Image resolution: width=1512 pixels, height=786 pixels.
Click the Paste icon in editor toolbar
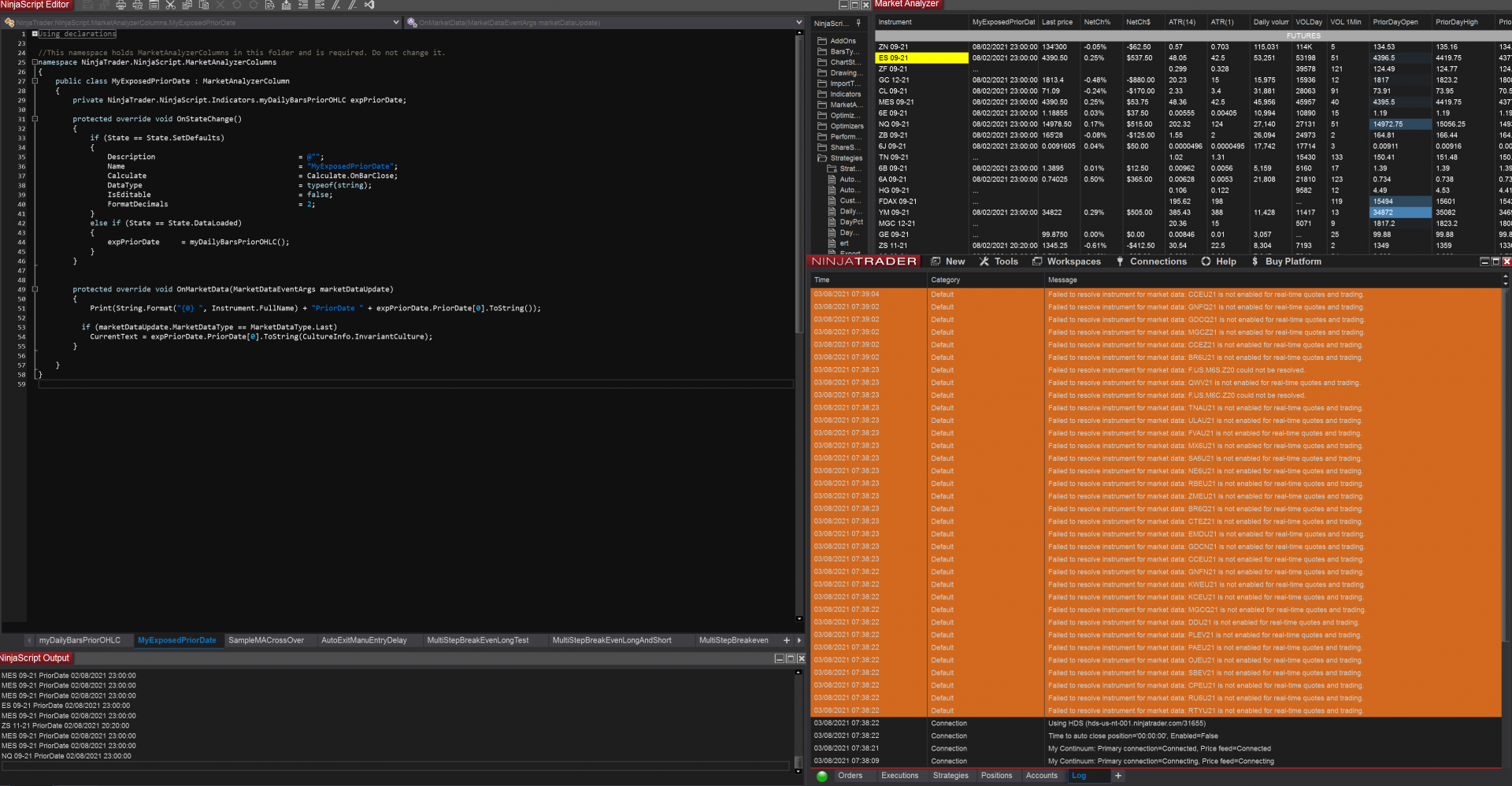pos(203,5)
